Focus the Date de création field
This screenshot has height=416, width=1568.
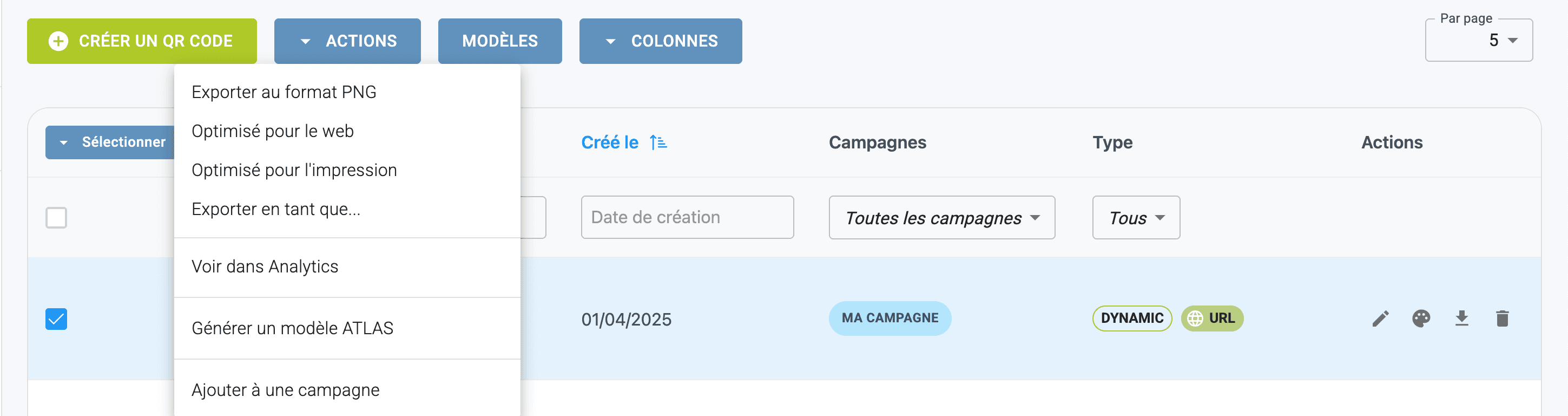click(x=687, y=217)
